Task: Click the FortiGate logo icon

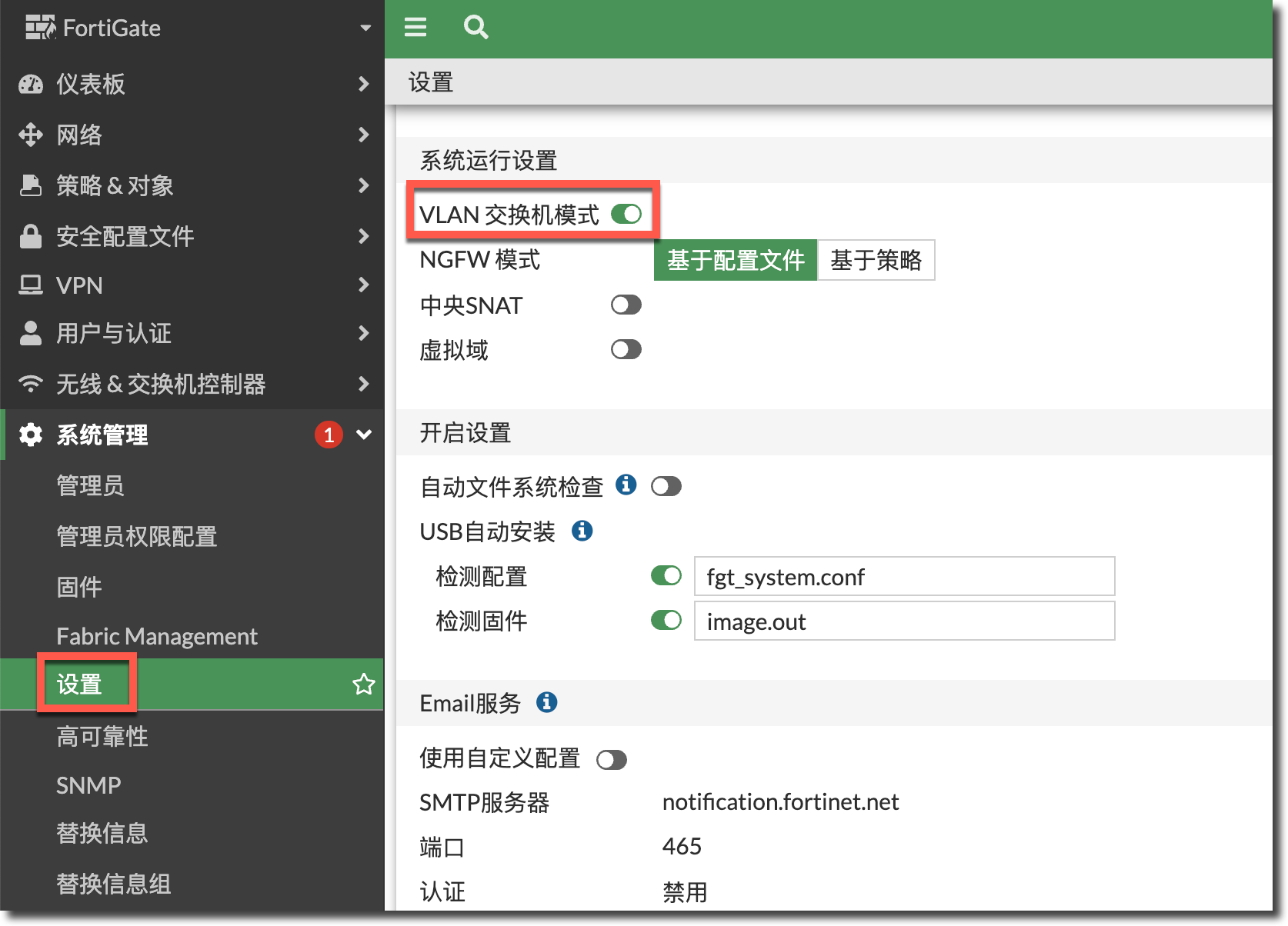Action: [40, 28]
